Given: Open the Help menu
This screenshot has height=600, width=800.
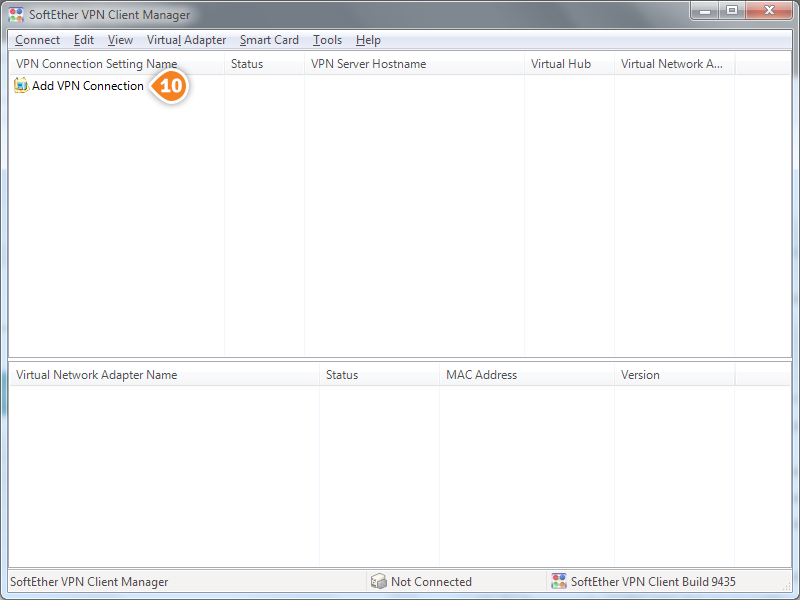Looking at the screenshot, I should click(x=368, y=40).
